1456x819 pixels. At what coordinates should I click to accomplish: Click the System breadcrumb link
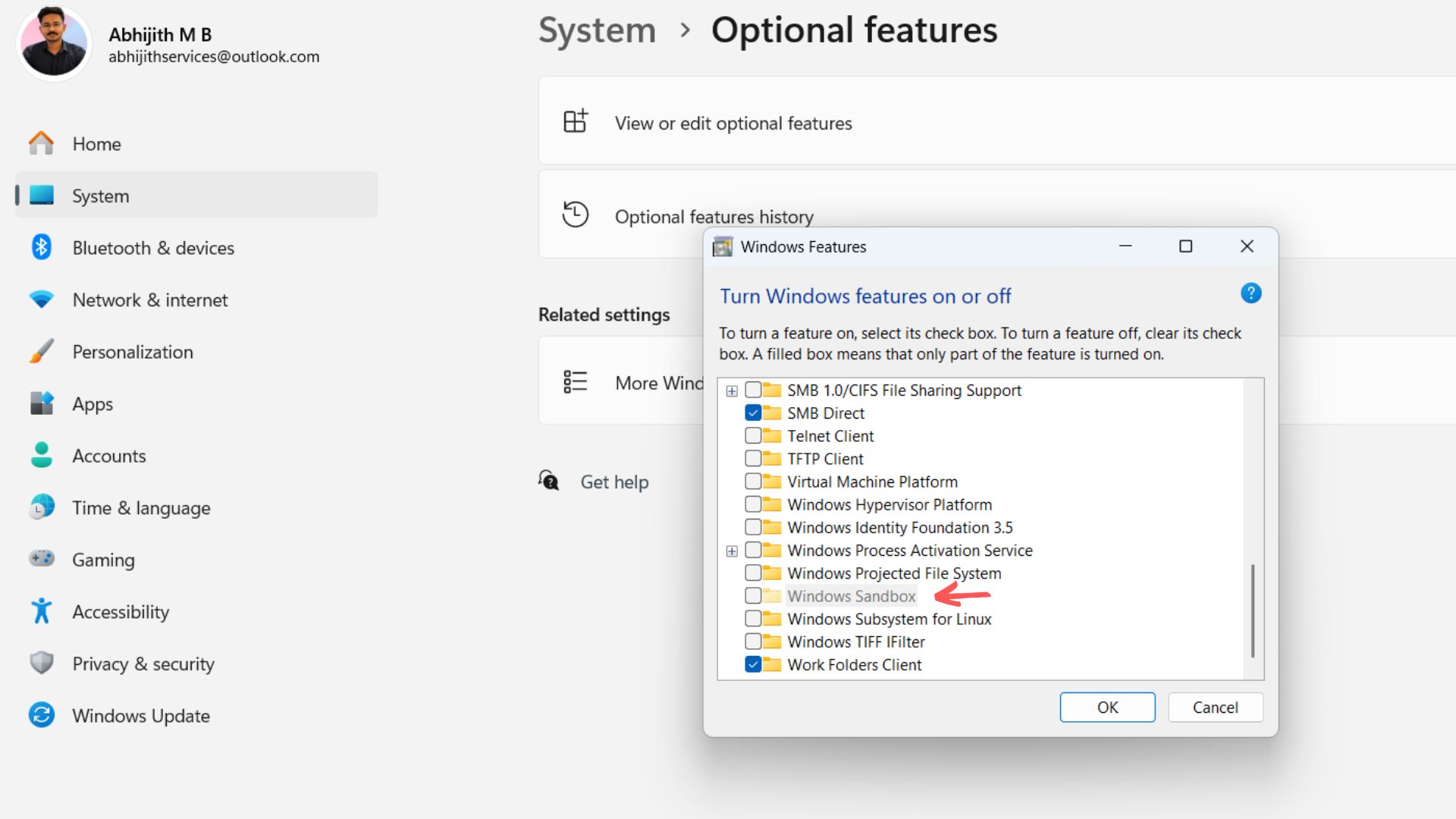click(597, 30)
